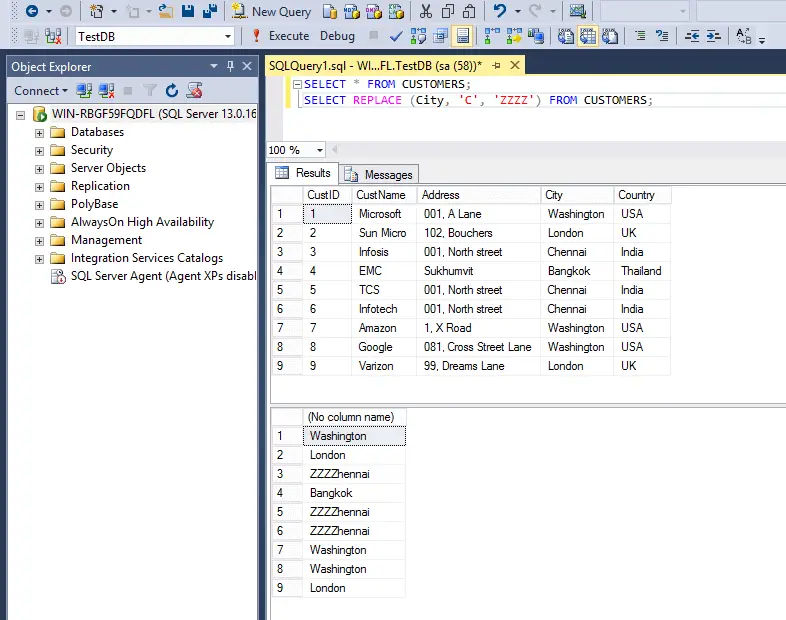This screenshot has width=786, height=620.
Task: Open toolbar overflow options arrow
Action: [x=762, y=40]
